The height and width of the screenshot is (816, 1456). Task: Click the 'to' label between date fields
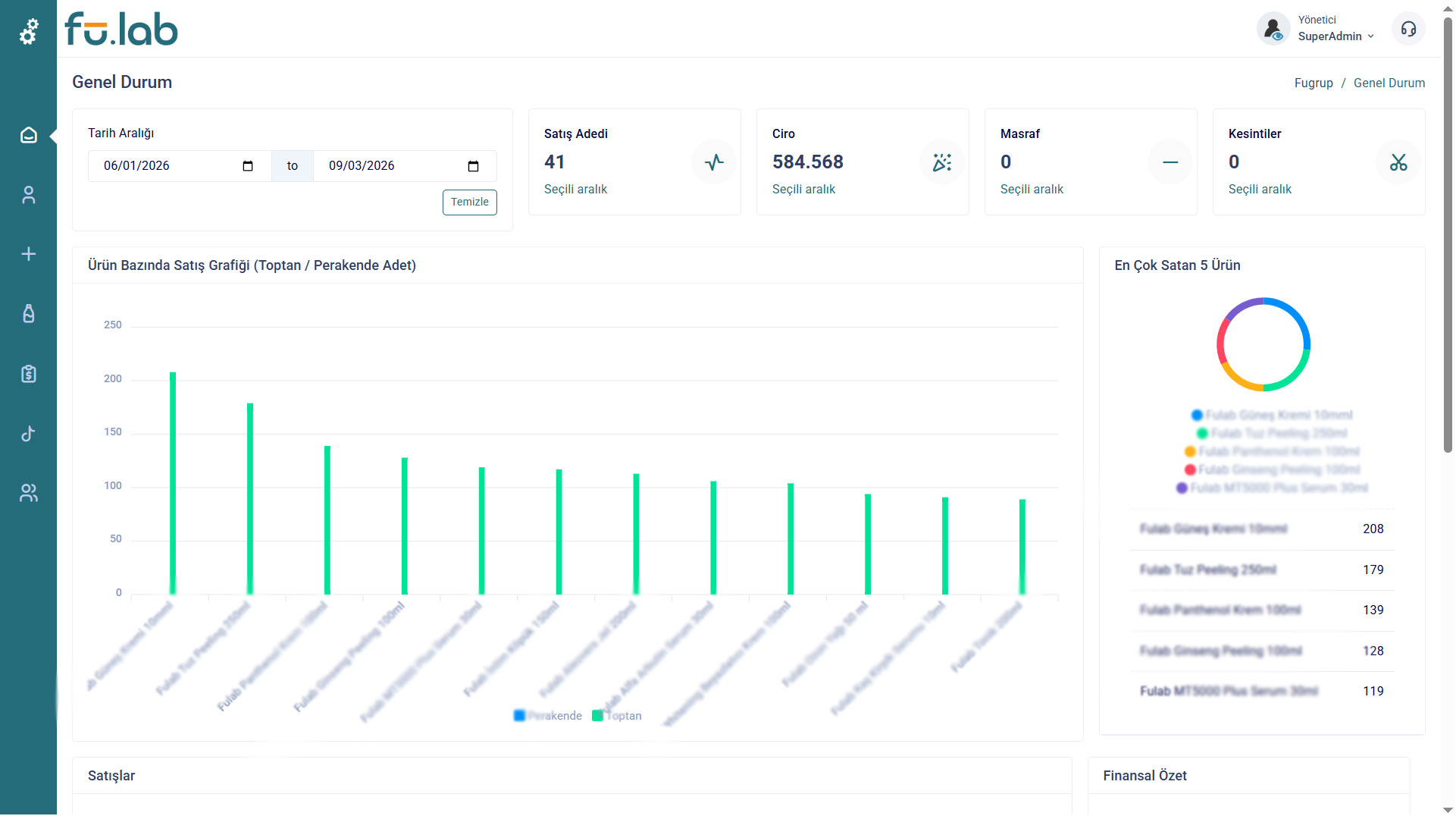(293, 166)
